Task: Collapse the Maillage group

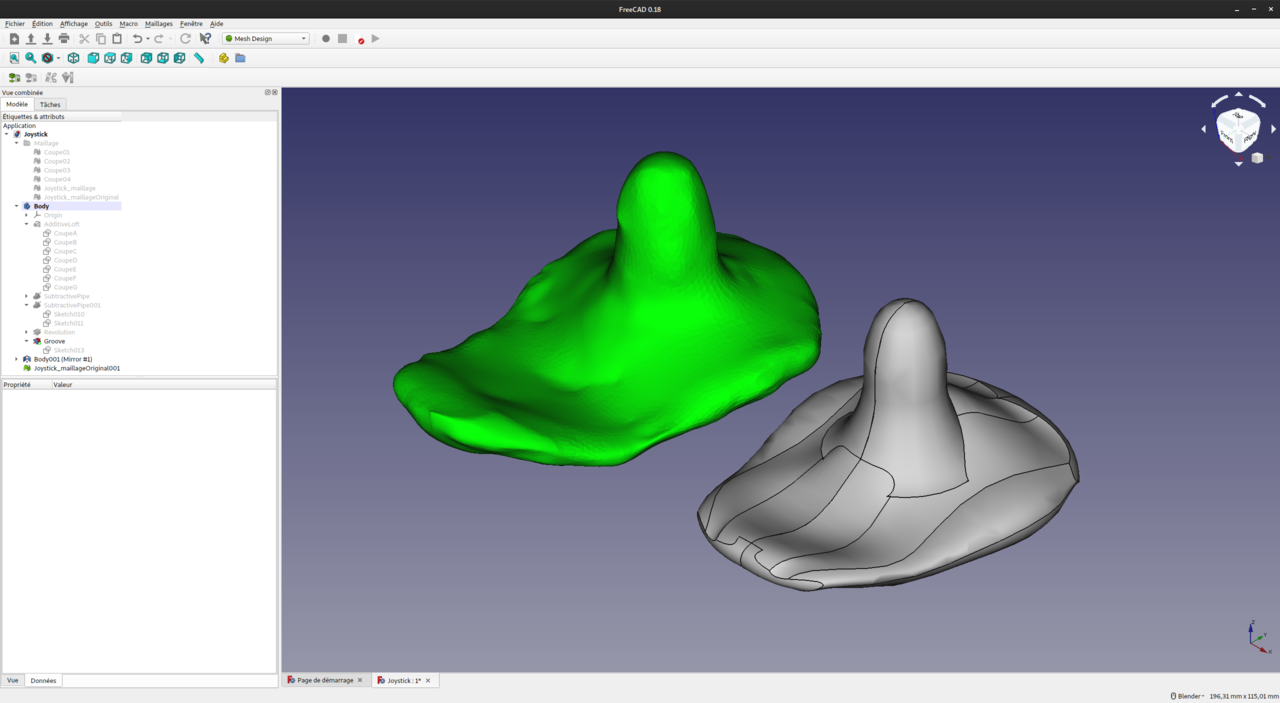Action: pos(17,143)
